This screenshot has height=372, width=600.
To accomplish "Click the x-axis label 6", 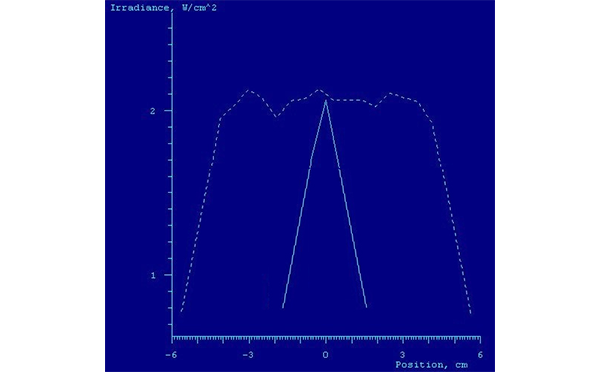I will 480,355.
